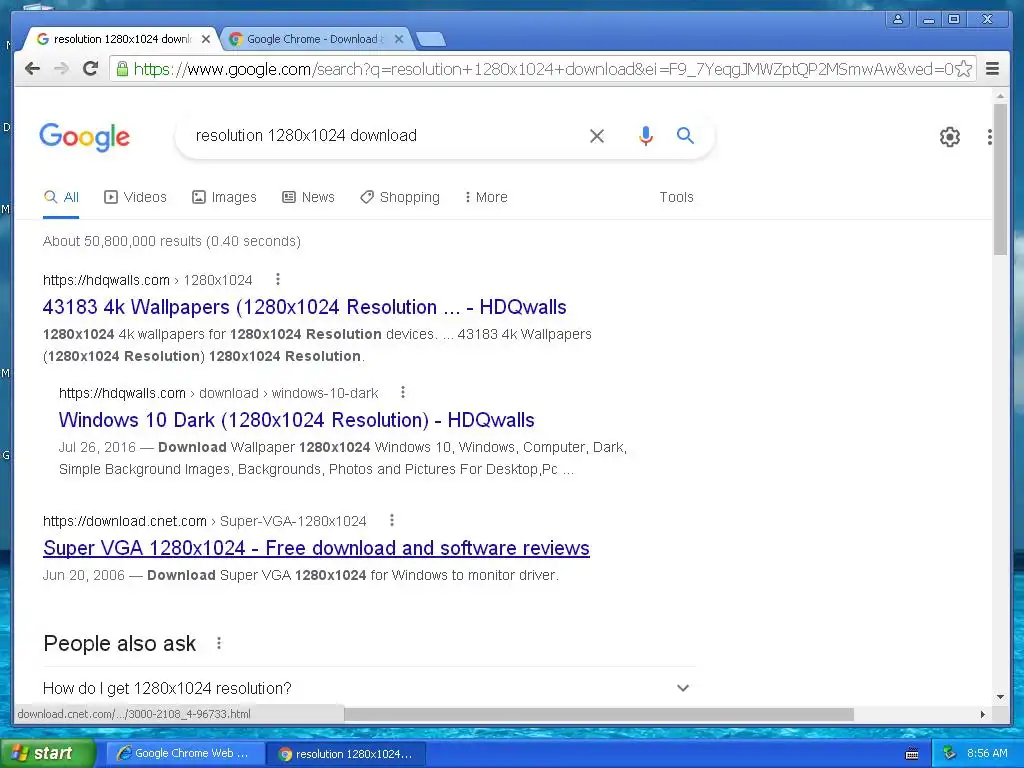Screen dimensions: 1024x768
Task: Switch to Shopping results
Action: point(400,197)
